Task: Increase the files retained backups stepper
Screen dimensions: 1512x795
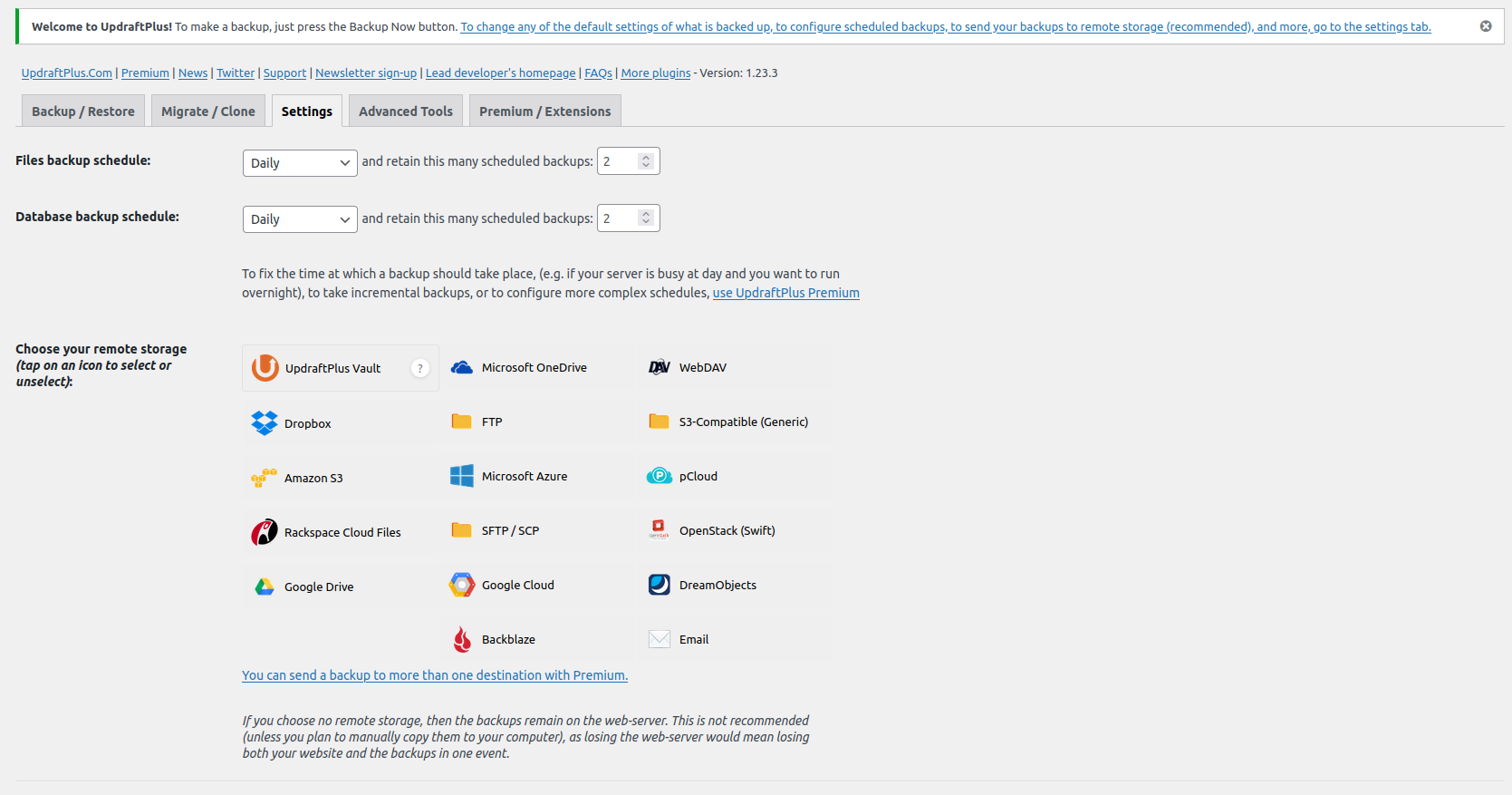Action: point(646,157)
